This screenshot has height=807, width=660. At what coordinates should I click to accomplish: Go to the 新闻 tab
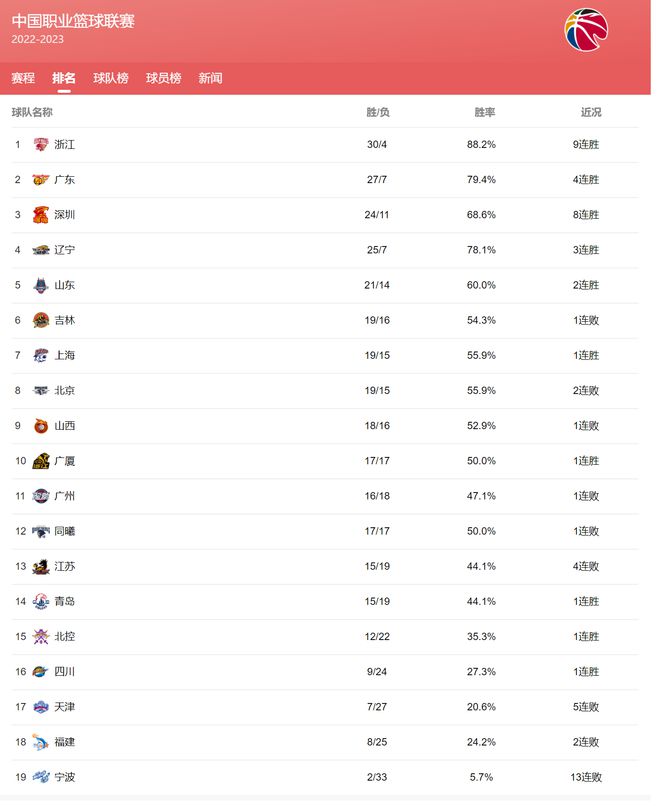[x=211, y=78]
